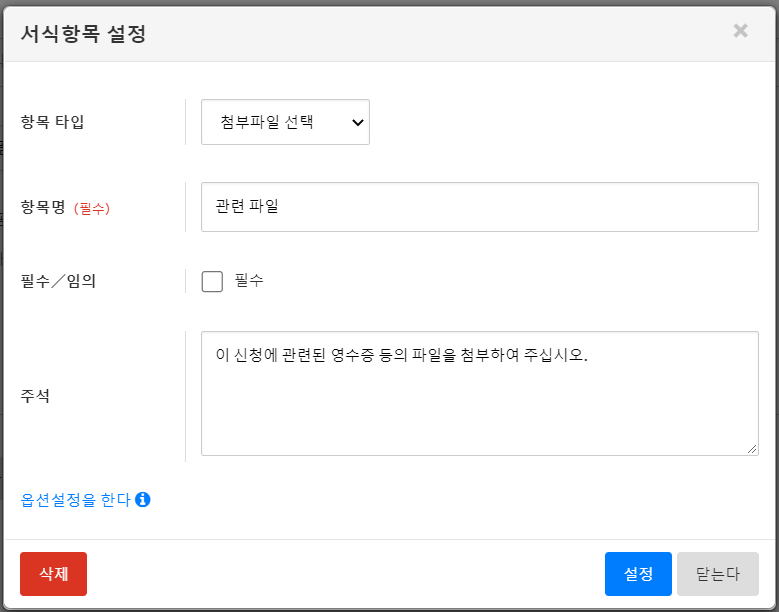
Task: Click the blue info icon beside 옵션설정을 한다
Action: point(143,500)
